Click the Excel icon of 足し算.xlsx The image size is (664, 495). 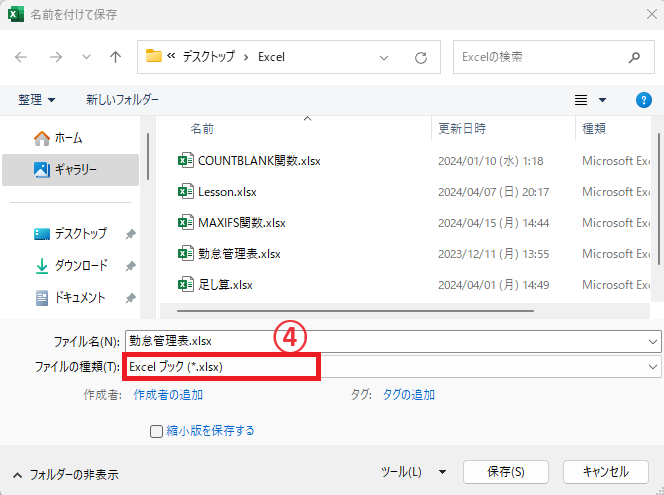click(x=185, y=284)
